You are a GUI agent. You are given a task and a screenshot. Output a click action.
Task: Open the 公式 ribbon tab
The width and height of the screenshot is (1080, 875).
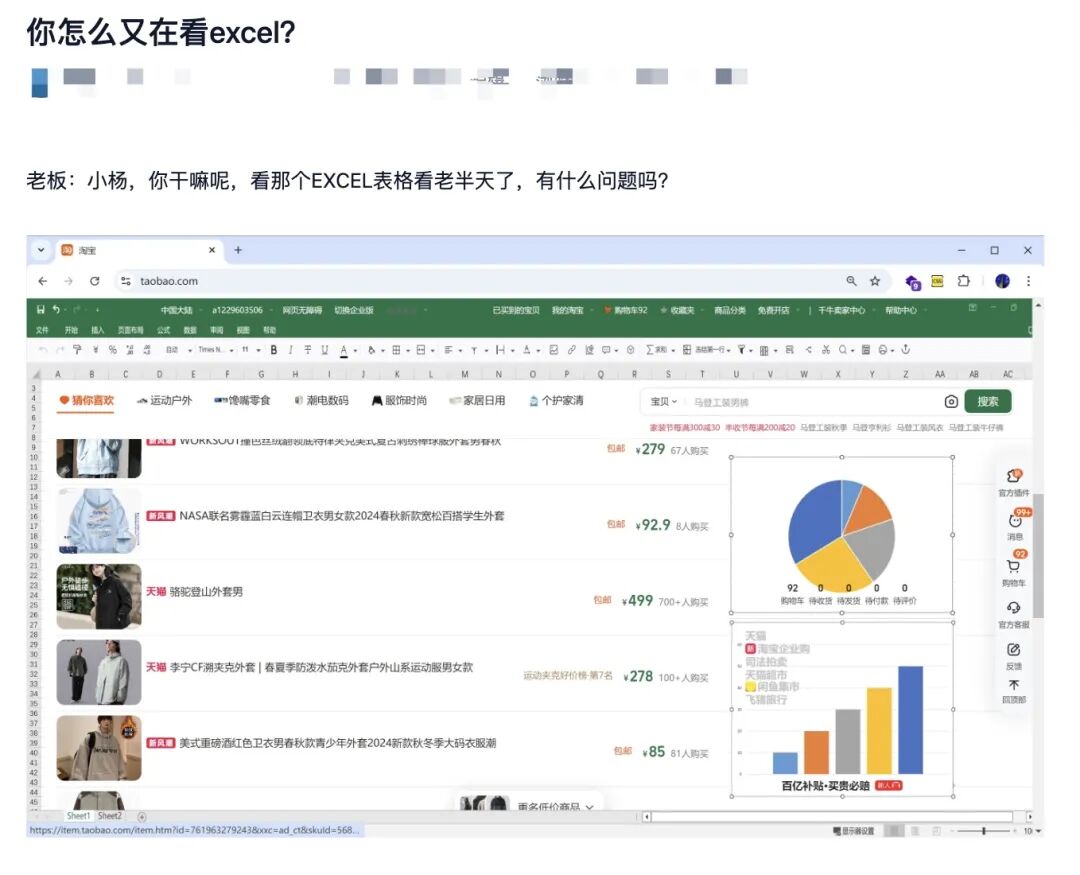163,330
